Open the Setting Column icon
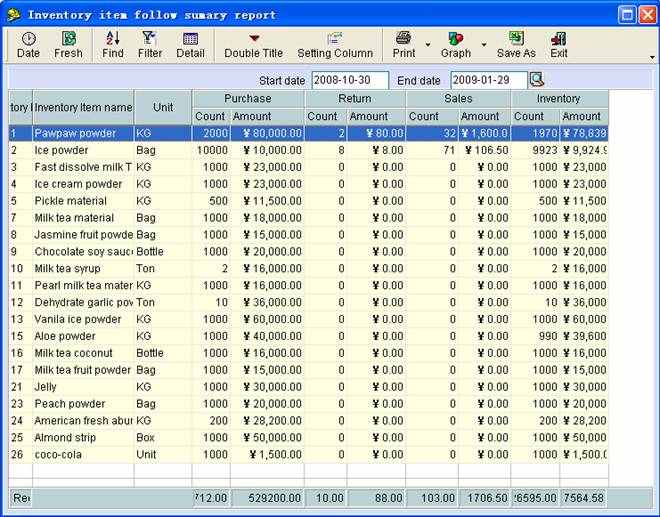 pyautogui.click(x=335, y=39)
